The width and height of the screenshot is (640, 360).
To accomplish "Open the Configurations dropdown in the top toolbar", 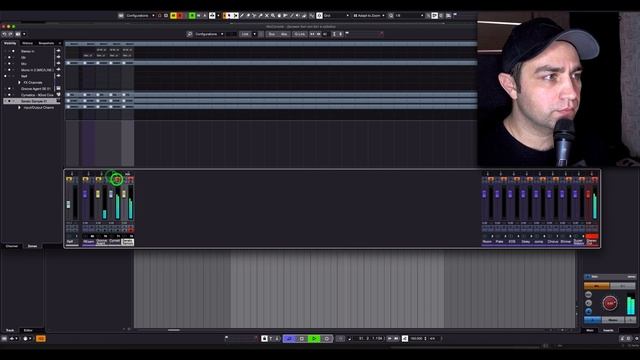I will tap(140, 16).
